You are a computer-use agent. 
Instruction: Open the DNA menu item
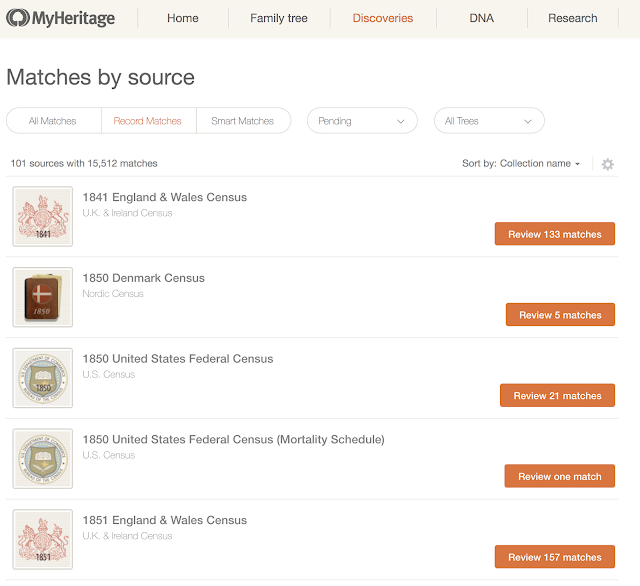tap(481, 18)
